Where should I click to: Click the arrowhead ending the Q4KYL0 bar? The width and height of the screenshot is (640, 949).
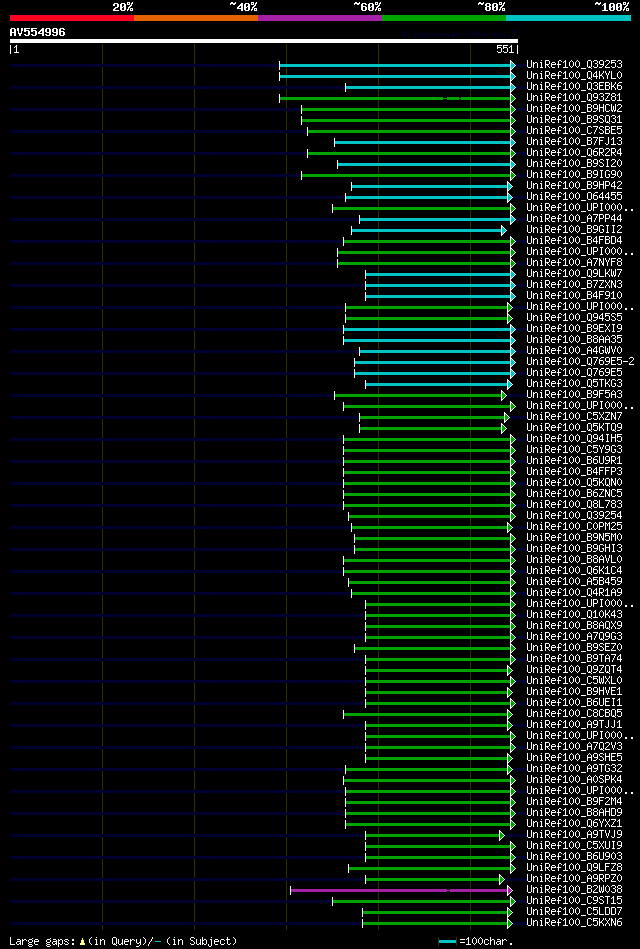(x=512, y=76)
